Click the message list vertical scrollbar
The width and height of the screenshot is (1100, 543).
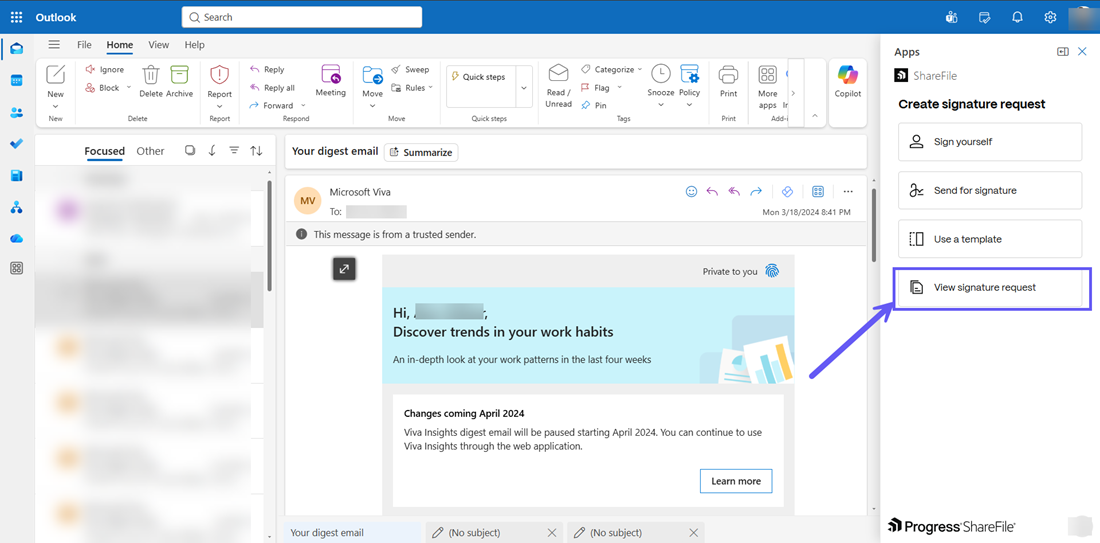270,236
